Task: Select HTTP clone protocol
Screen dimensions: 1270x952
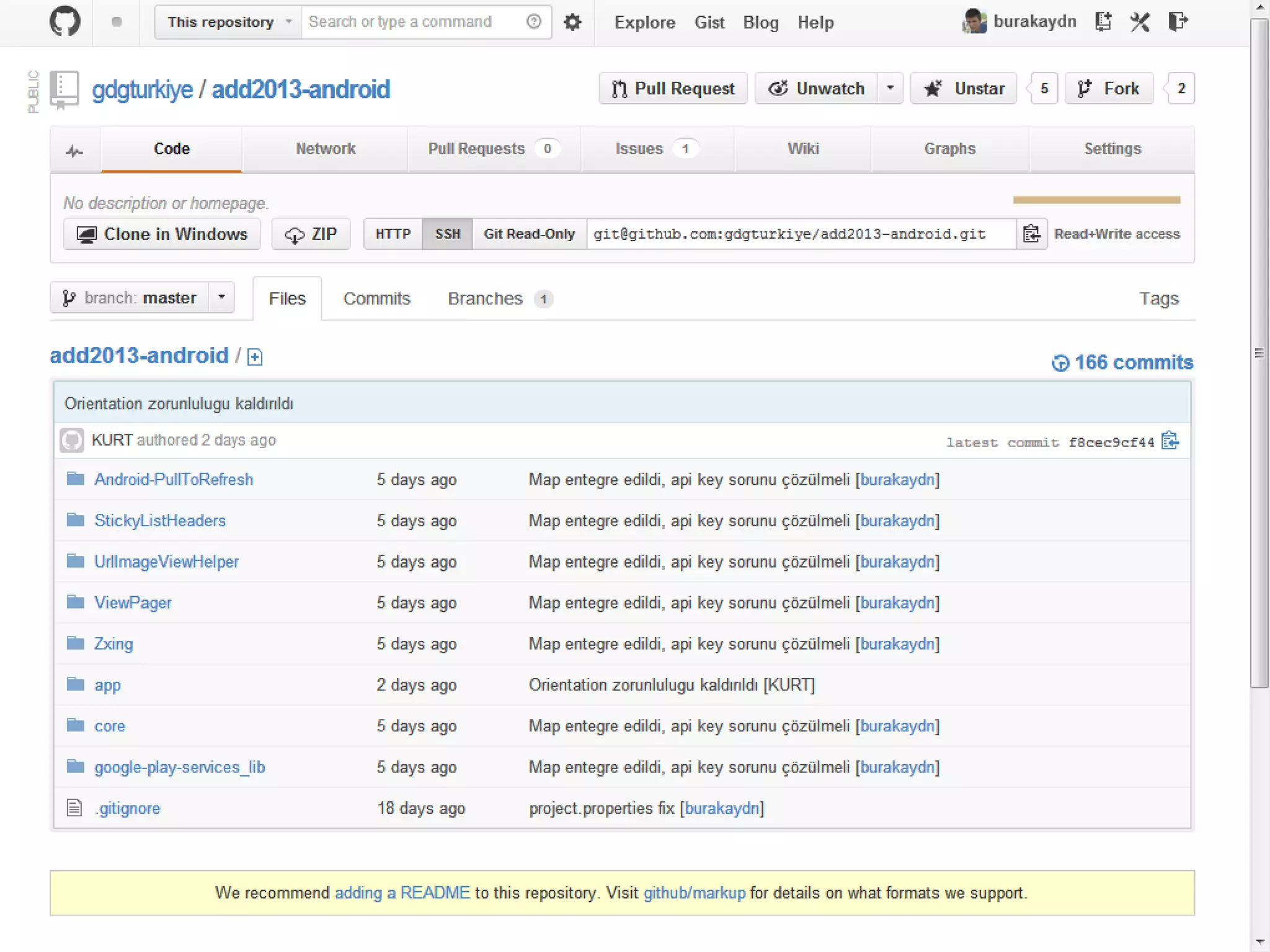Action: (x=393, y=234)
